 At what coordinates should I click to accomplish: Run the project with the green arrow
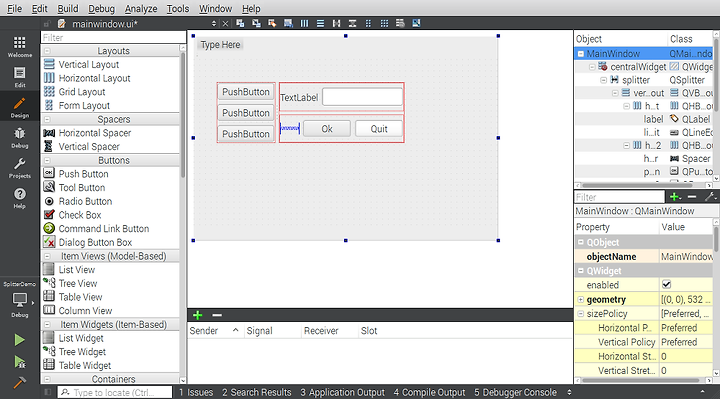tap(19, 340)
